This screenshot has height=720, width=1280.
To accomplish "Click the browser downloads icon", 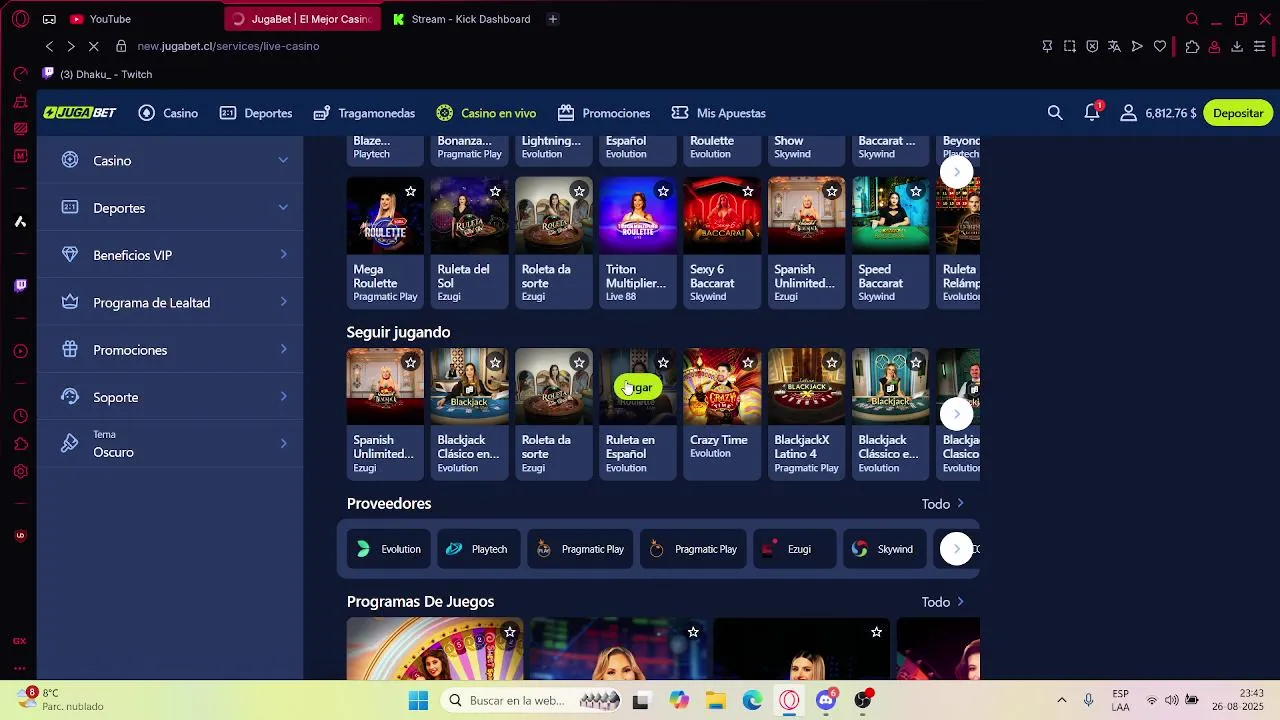I will [1237, 46].
